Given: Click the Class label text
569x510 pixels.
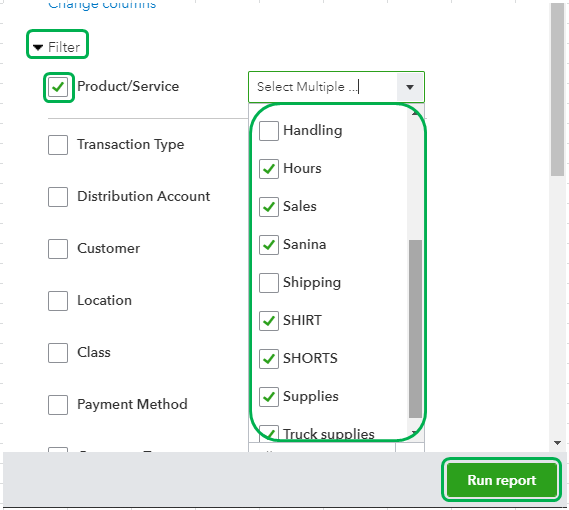Looking at the screenshot, I should coord(94,352).
